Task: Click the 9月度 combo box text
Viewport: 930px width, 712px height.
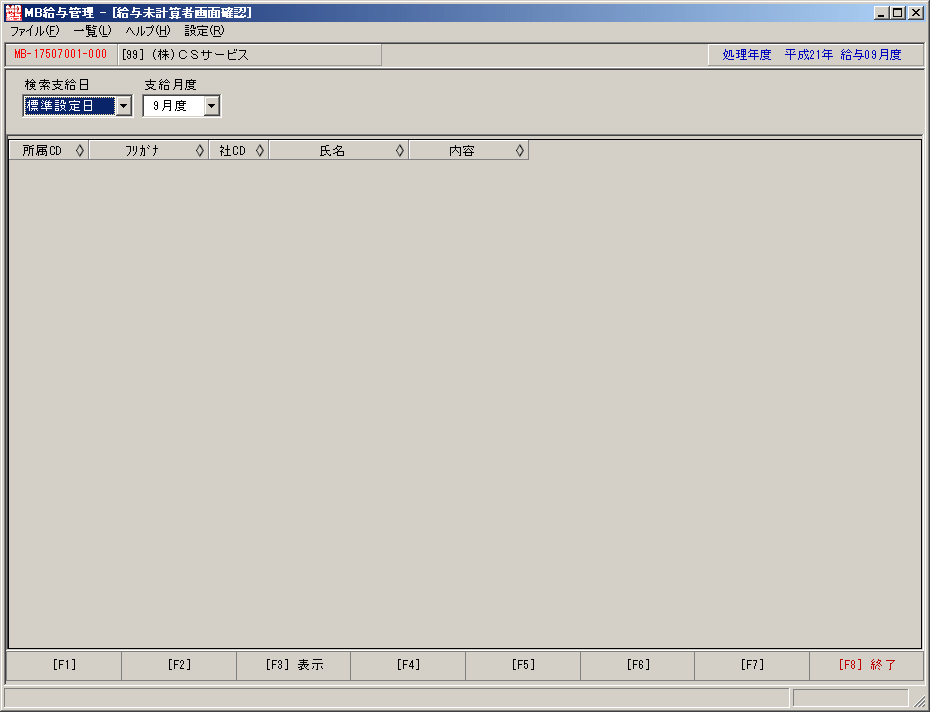Action: pyautogui.click(x=170, y=106)
